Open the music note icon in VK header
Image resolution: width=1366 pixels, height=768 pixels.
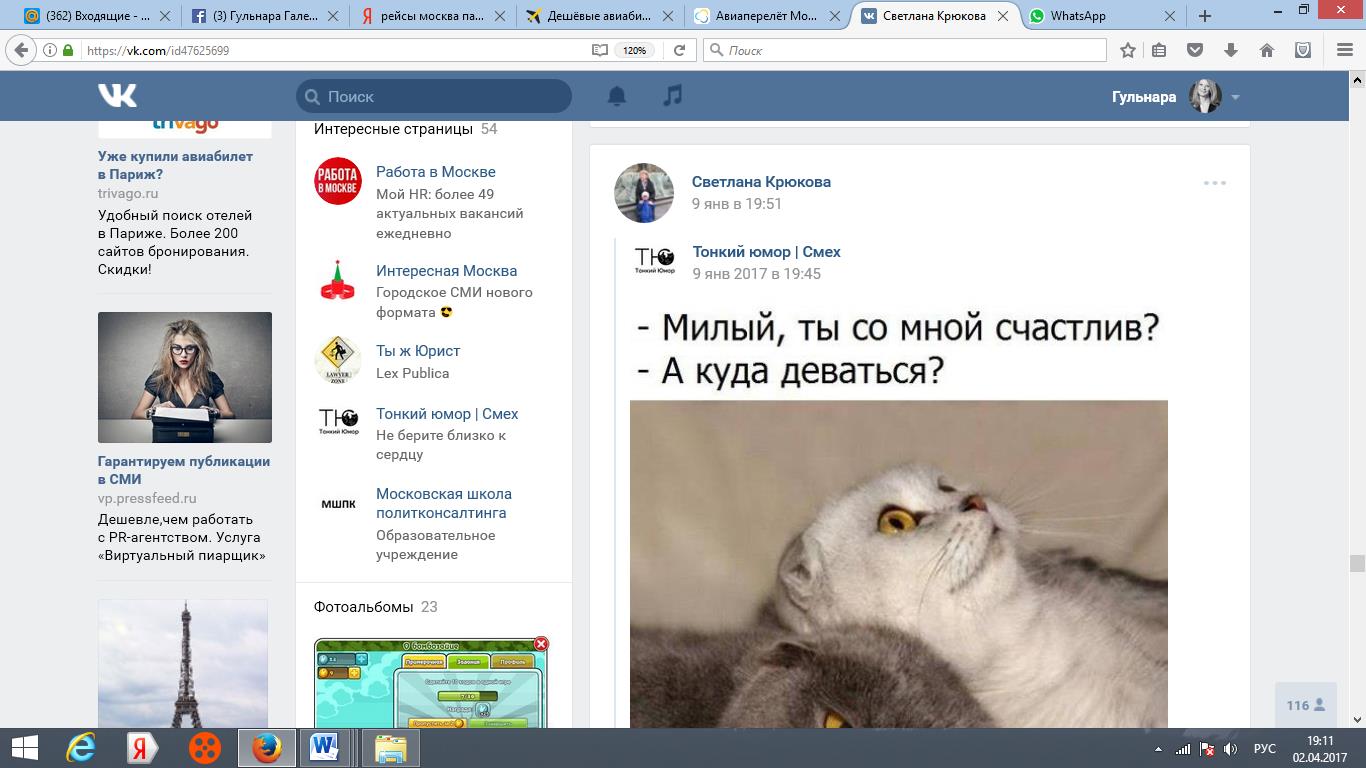coord(673,96)
